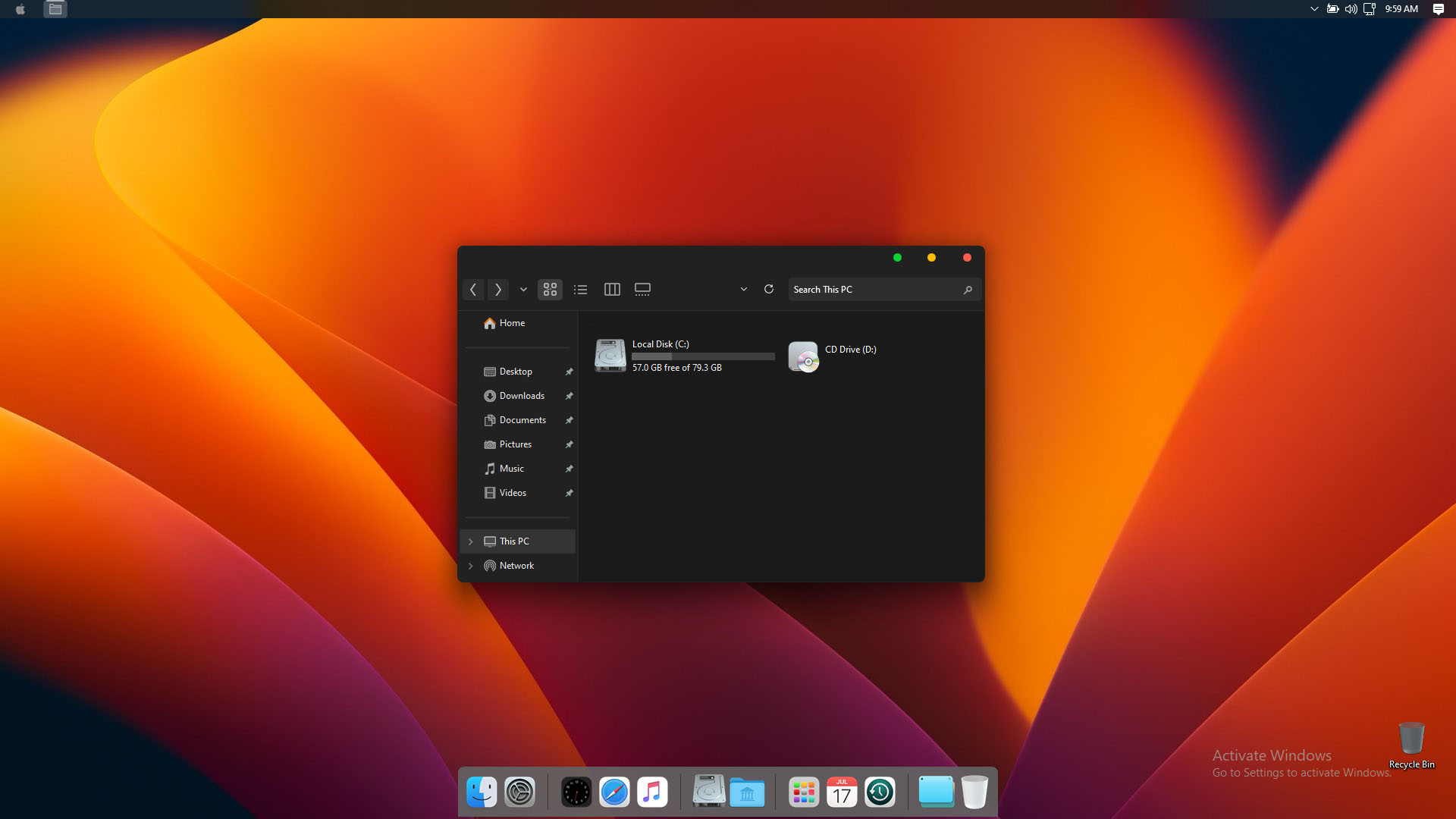Click the refresh button
1456x819 pixels.
point(768,290)
